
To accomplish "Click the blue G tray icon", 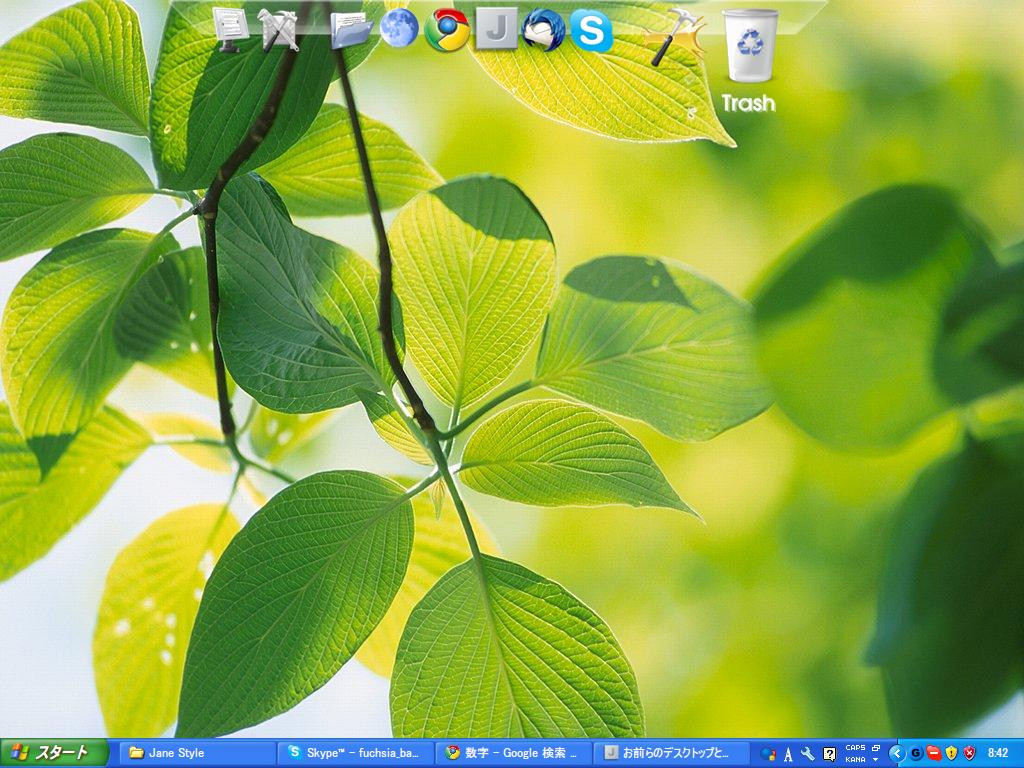I will (x=916, y=754).
